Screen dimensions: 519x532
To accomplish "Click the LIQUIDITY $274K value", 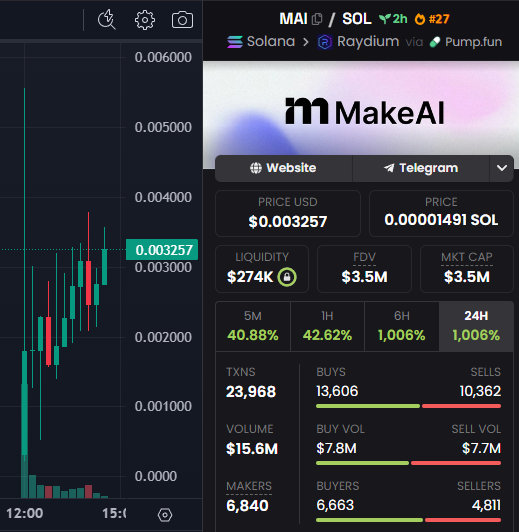I will [250, 277].
